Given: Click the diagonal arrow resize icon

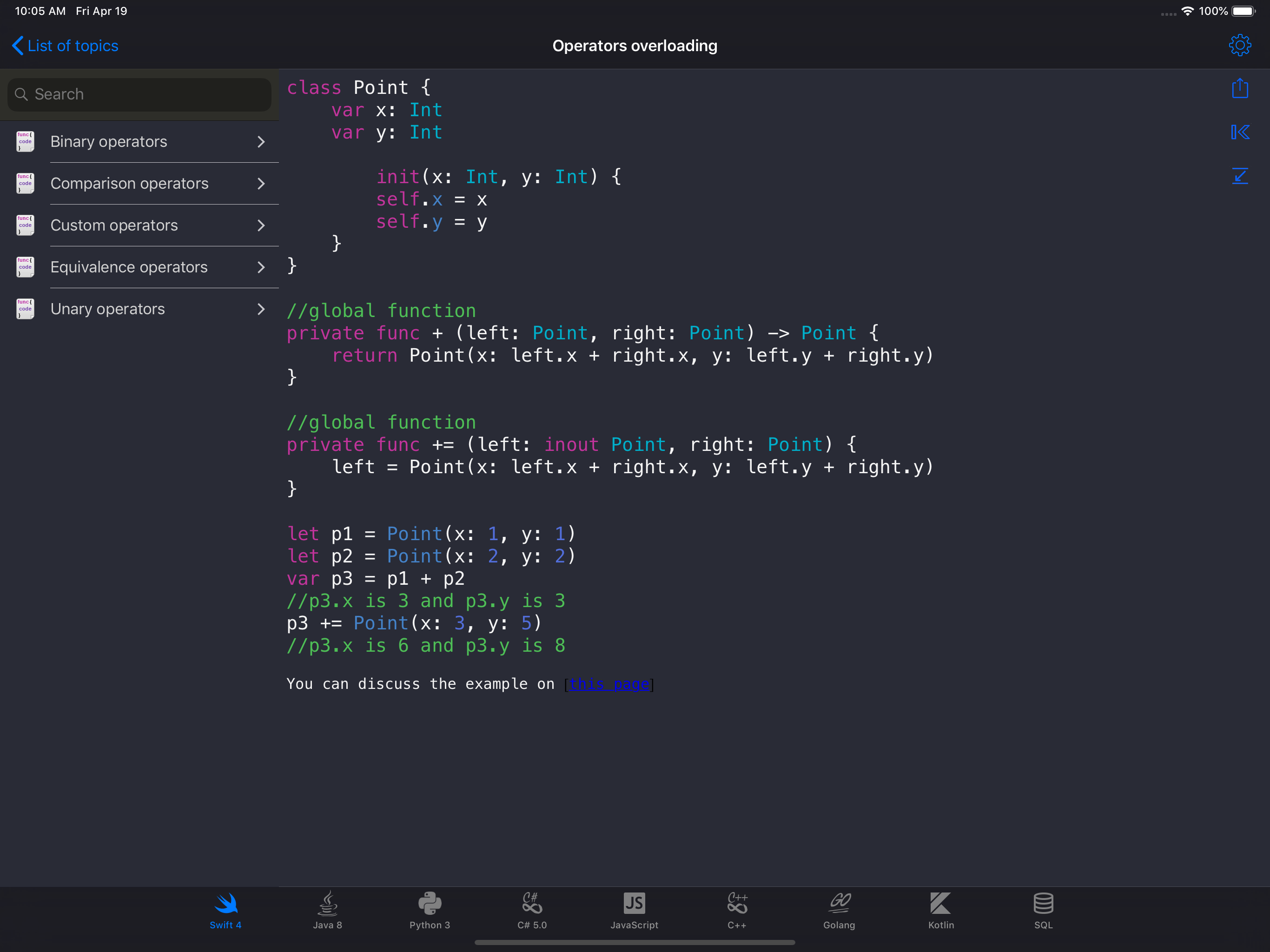Looking at the screenshot, I should pyautogui.click(x=1239, y=176).
